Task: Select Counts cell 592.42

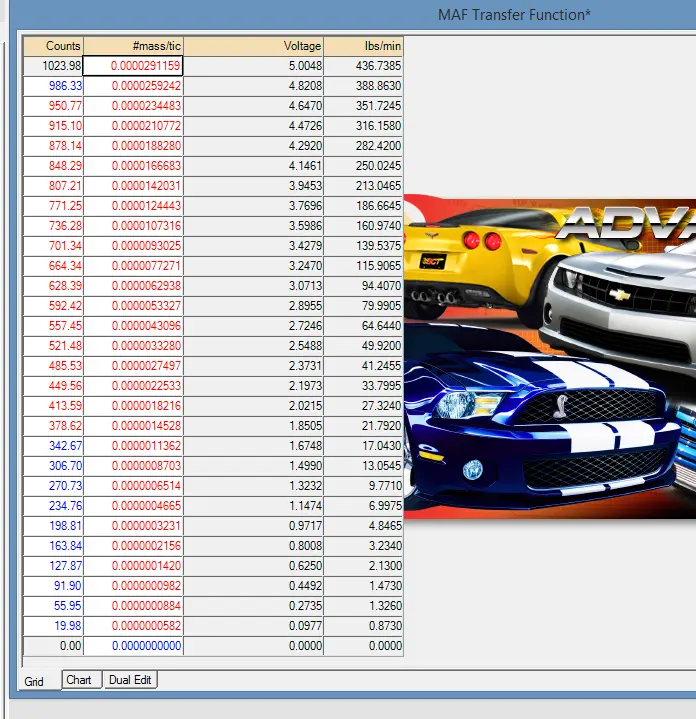Action: click(53, 306)
